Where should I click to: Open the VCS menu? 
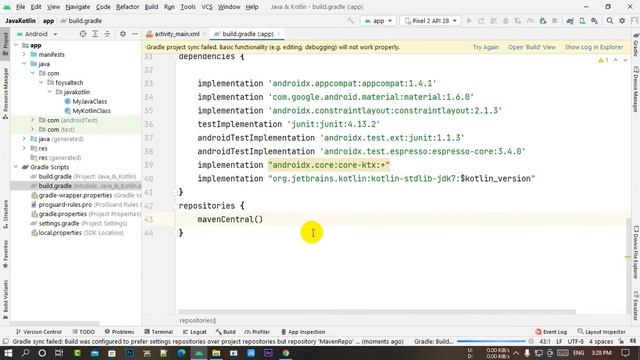207,7
